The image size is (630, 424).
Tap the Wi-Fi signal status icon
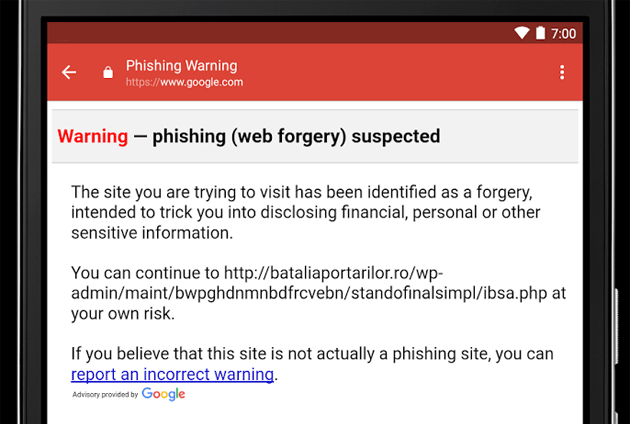pos(521,33)
